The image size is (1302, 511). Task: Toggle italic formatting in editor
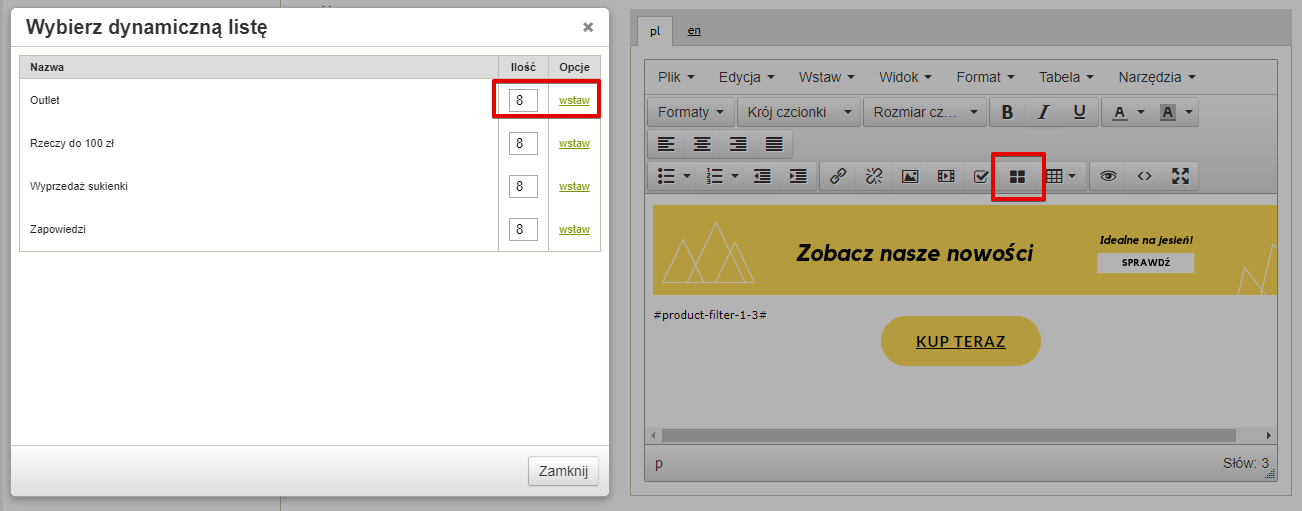click(1043, 112)
